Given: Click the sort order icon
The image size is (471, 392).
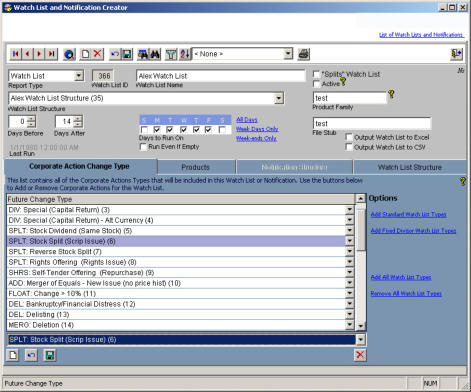Looking at the screenshot, I should pos(185,54).
